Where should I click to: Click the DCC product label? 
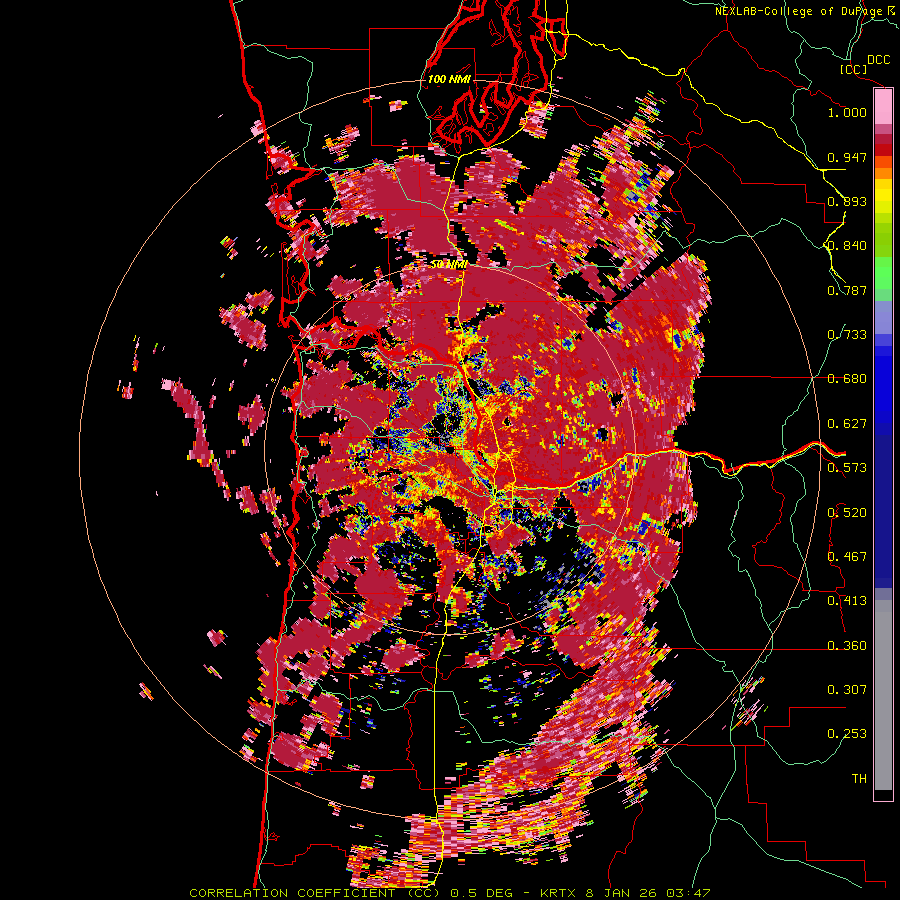coord(878,60)
